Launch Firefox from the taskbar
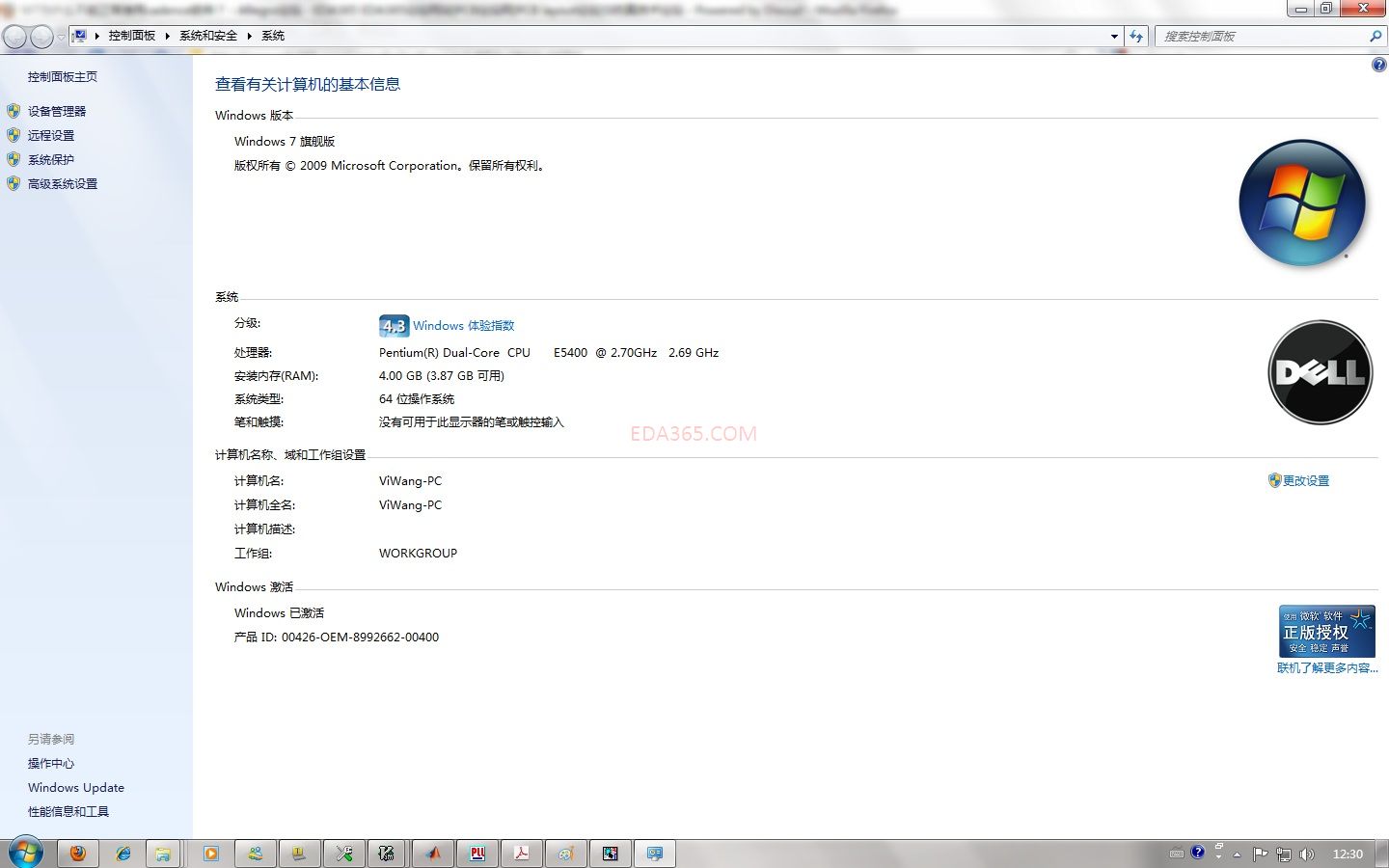The width and height of the screenshot is (1389, 868). click(78, 854)
